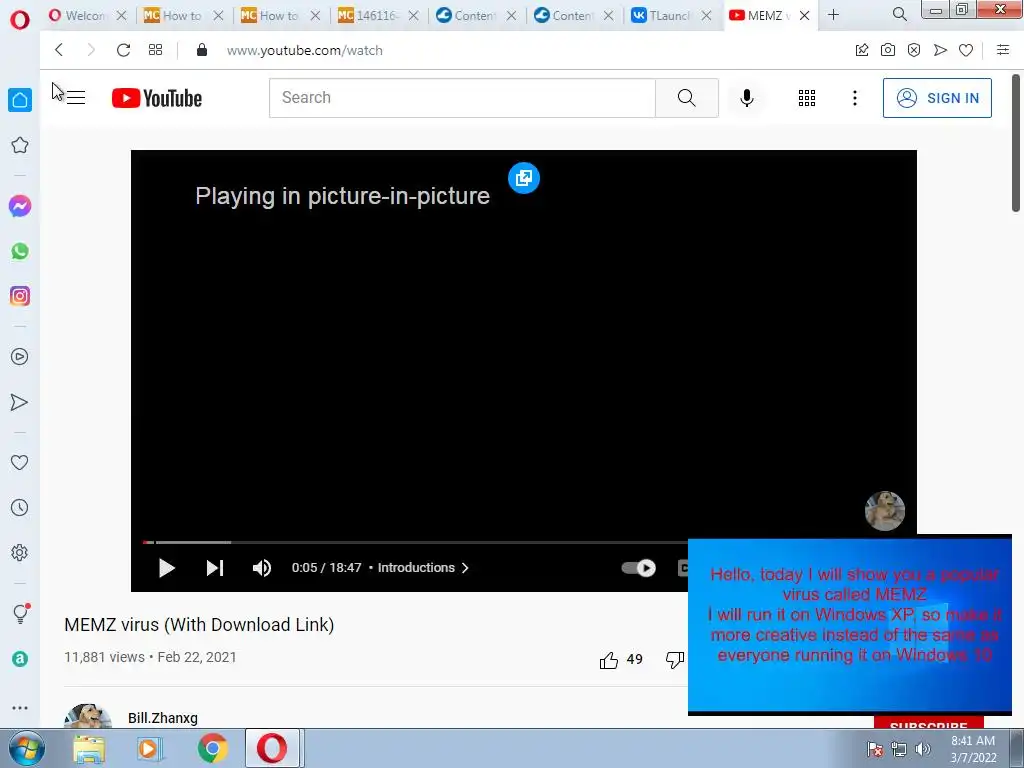
Task: Open WhatsApp in sidebar
Action: coord(20,251)
